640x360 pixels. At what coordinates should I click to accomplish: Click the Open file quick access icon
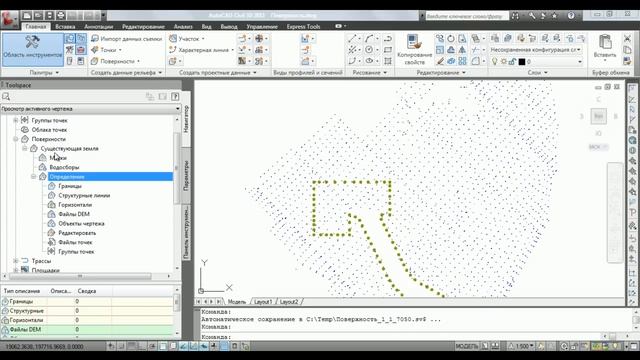coord(38,16)
